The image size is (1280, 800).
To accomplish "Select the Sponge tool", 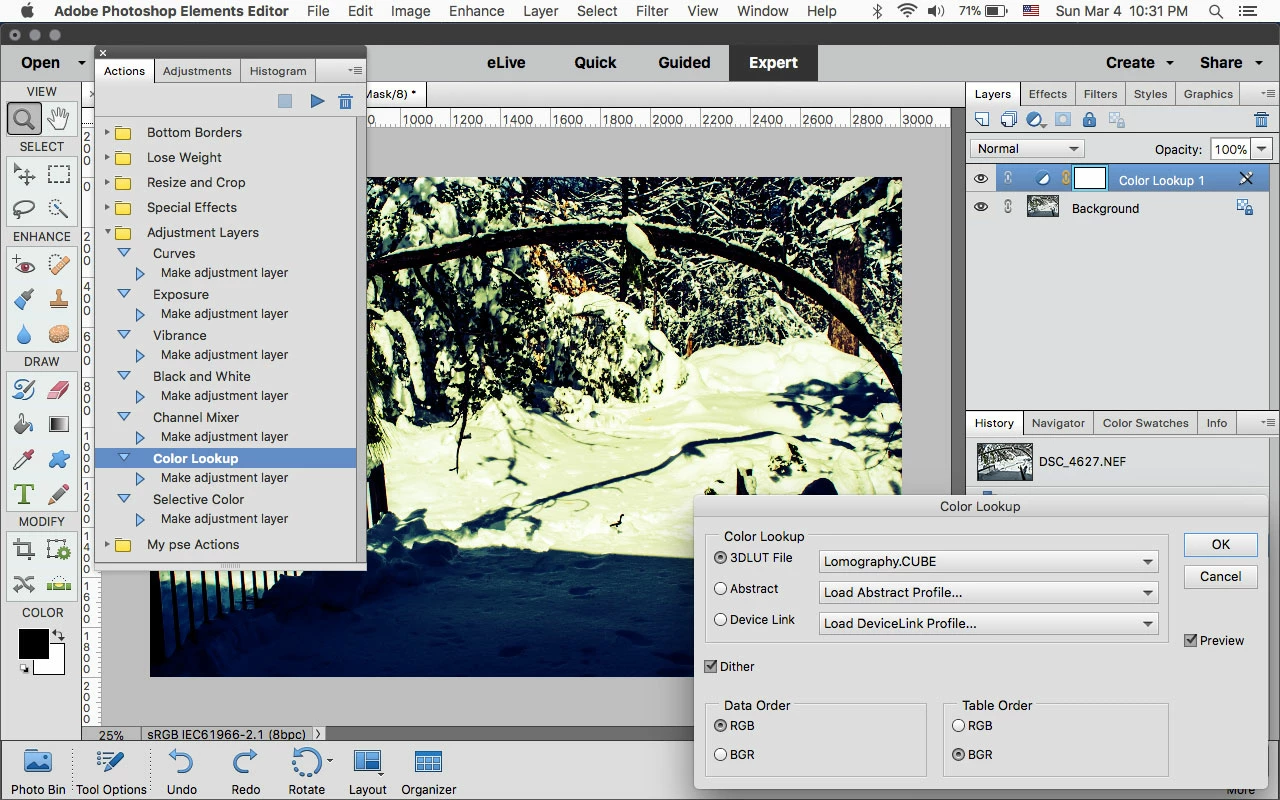I will (59, 334).
